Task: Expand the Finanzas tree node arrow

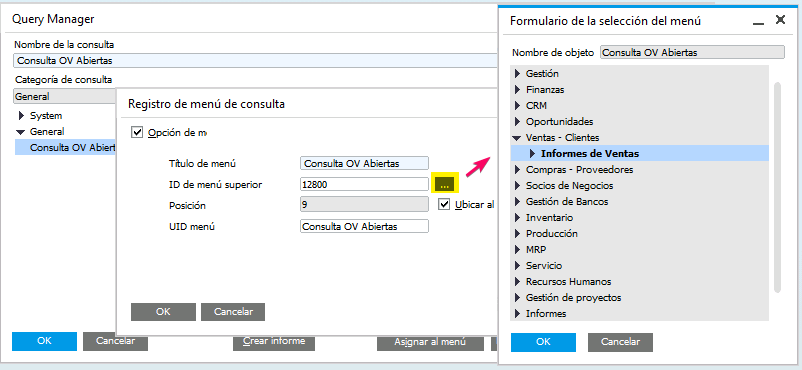Action: coord(517,90)
